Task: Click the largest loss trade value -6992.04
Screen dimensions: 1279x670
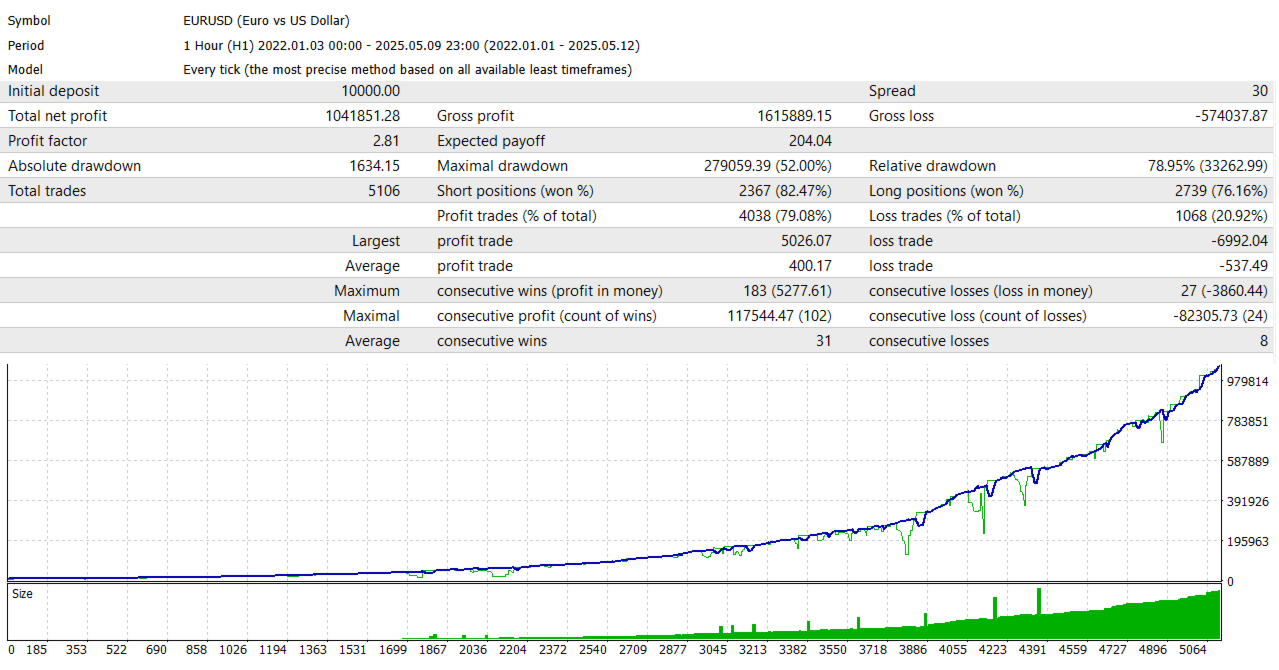Action: 1238,241
